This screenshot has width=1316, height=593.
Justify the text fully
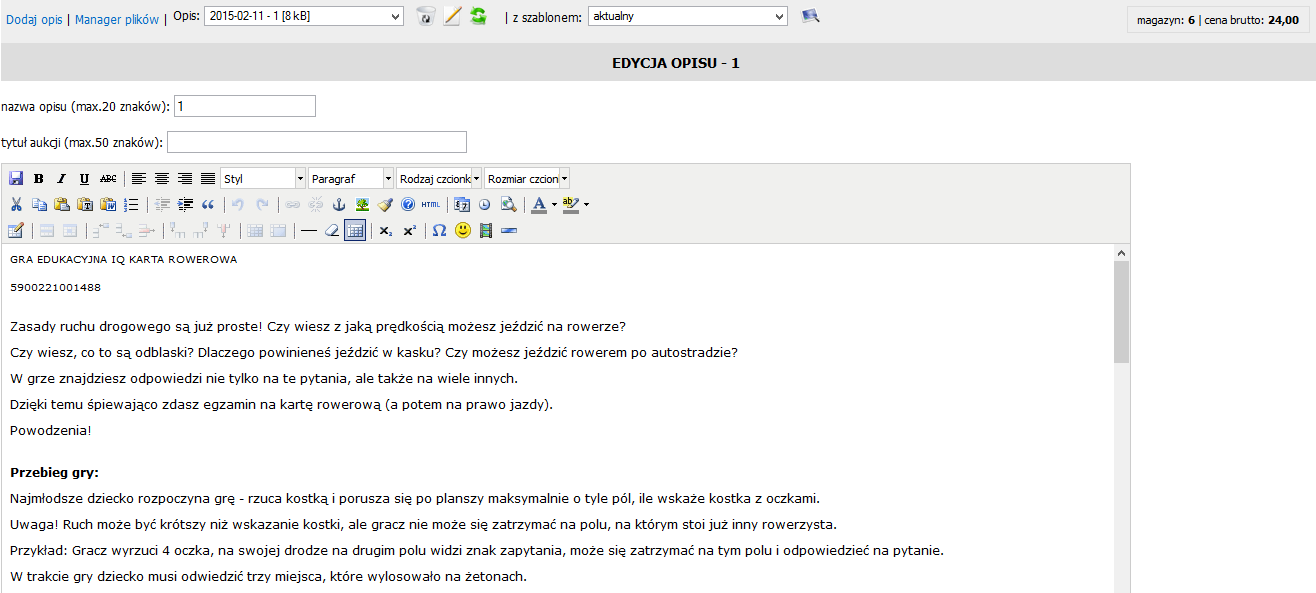[208, 179]
